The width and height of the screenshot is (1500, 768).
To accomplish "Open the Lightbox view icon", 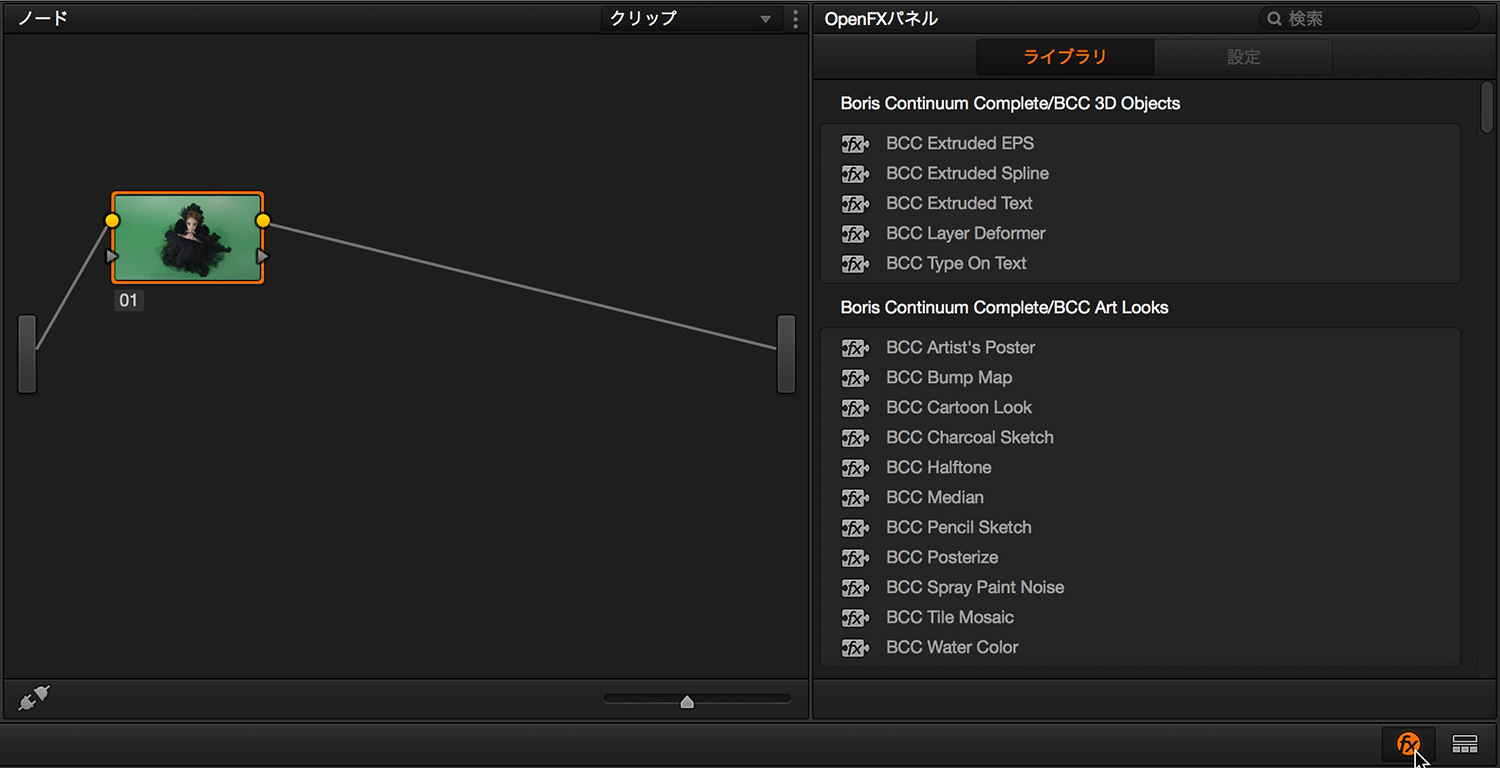I will pyautogui.click(x=1465, y=743).
